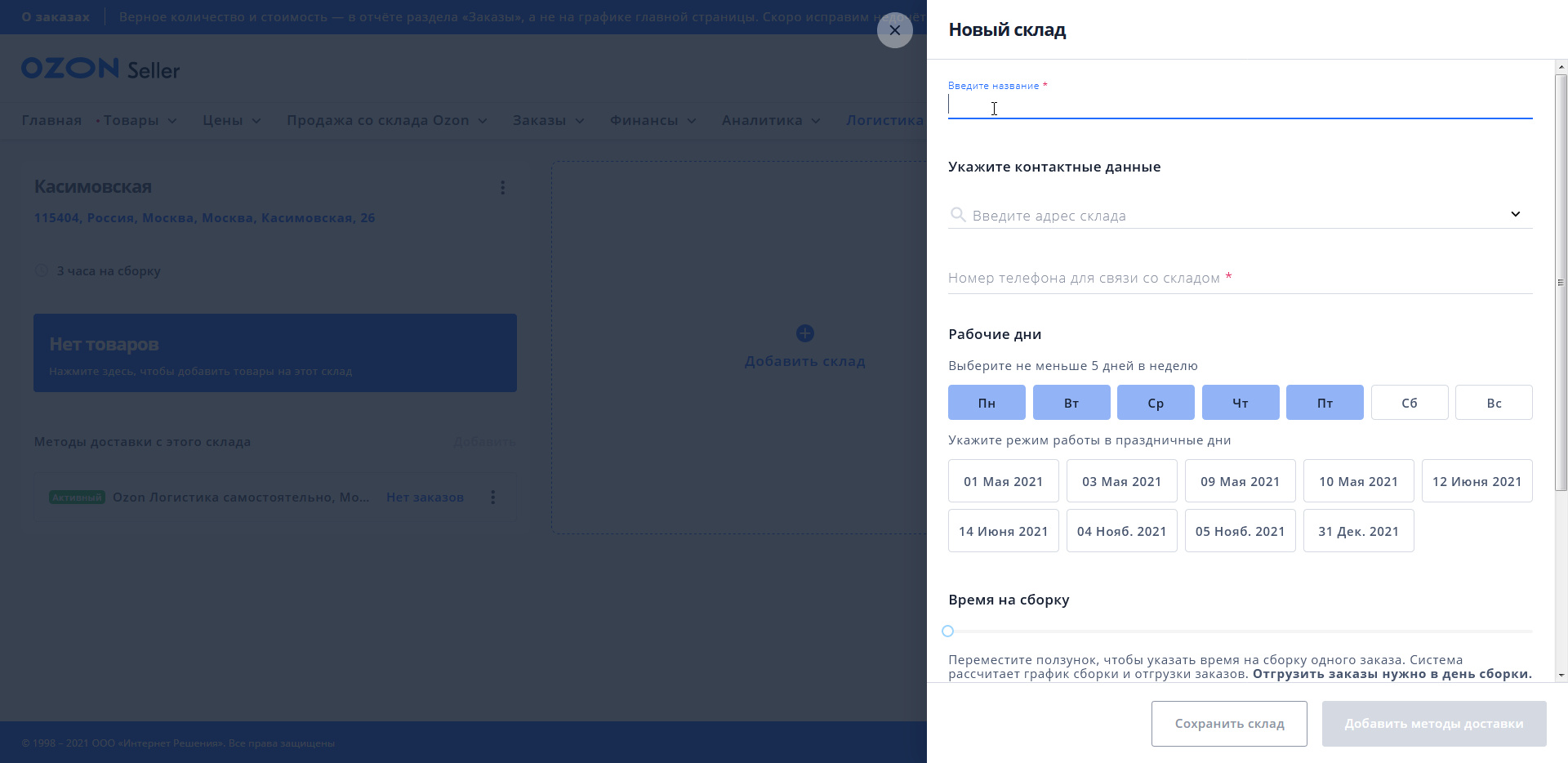Viewport: 1568px width, 763px height.
Task: Expand the warehouse address dropdown arrow
Action: 1516,214
